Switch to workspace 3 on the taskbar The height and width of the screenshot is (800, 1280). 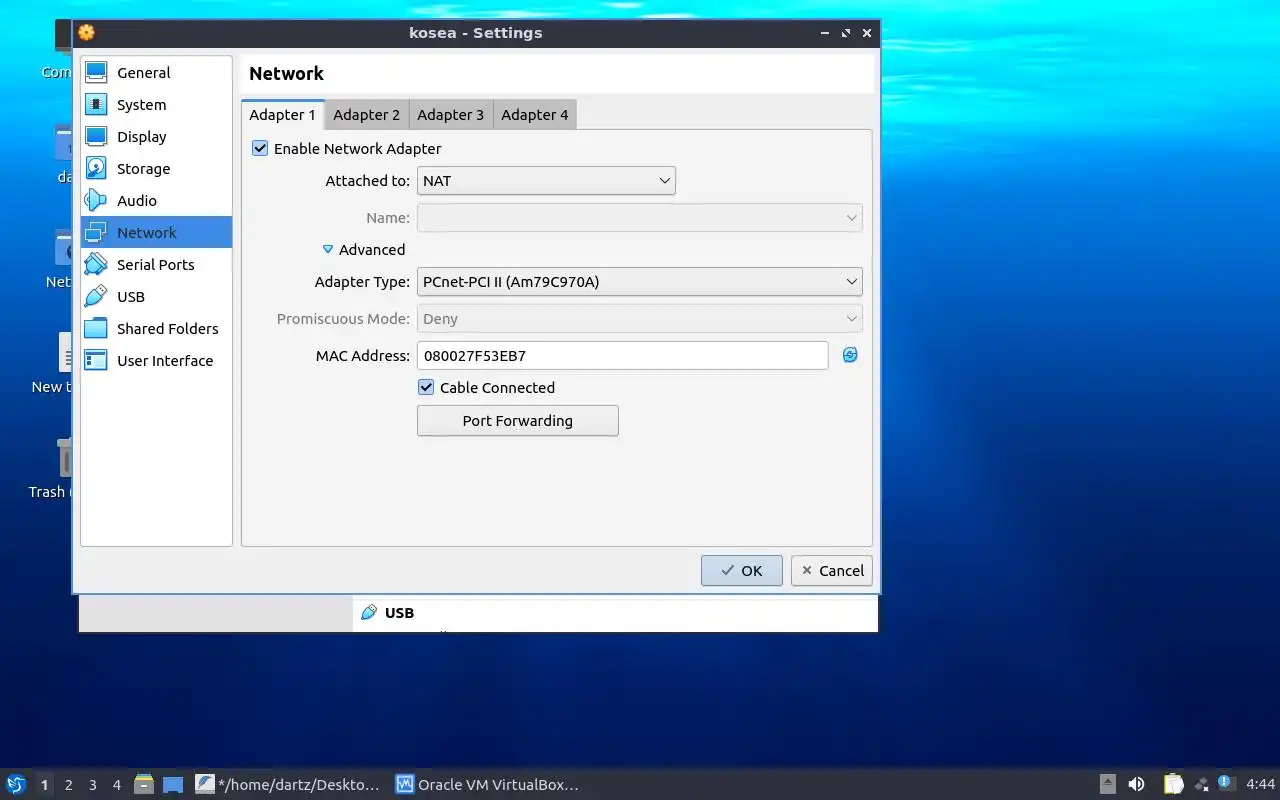(x=92, y=785)
